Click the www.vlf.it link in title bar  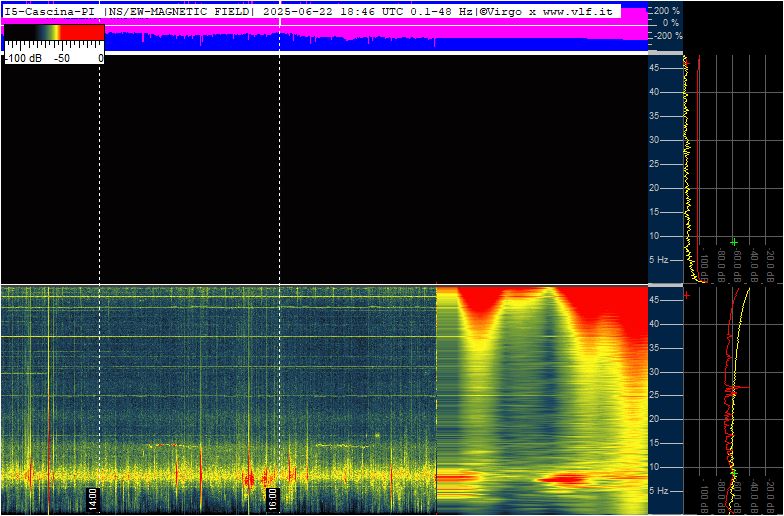pos(578,12)
